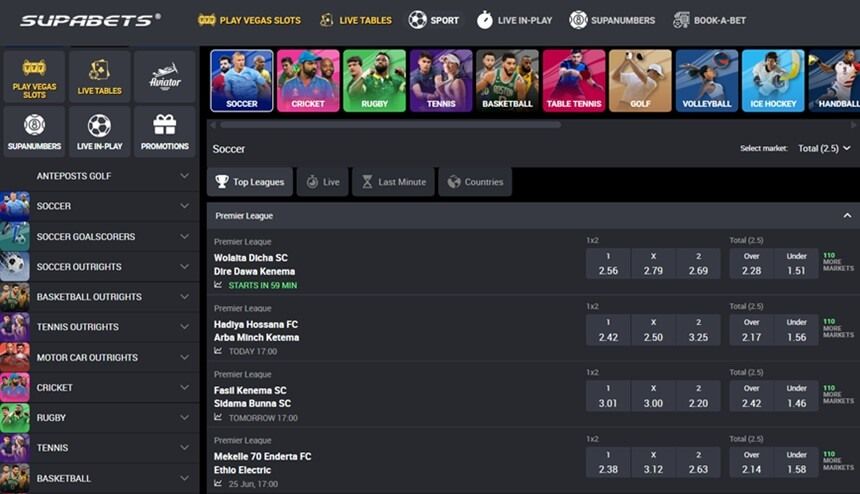The width and height of the screenshot is (860, 494).
Task: Switch to the Countries tab
Action: coord(476,182)
